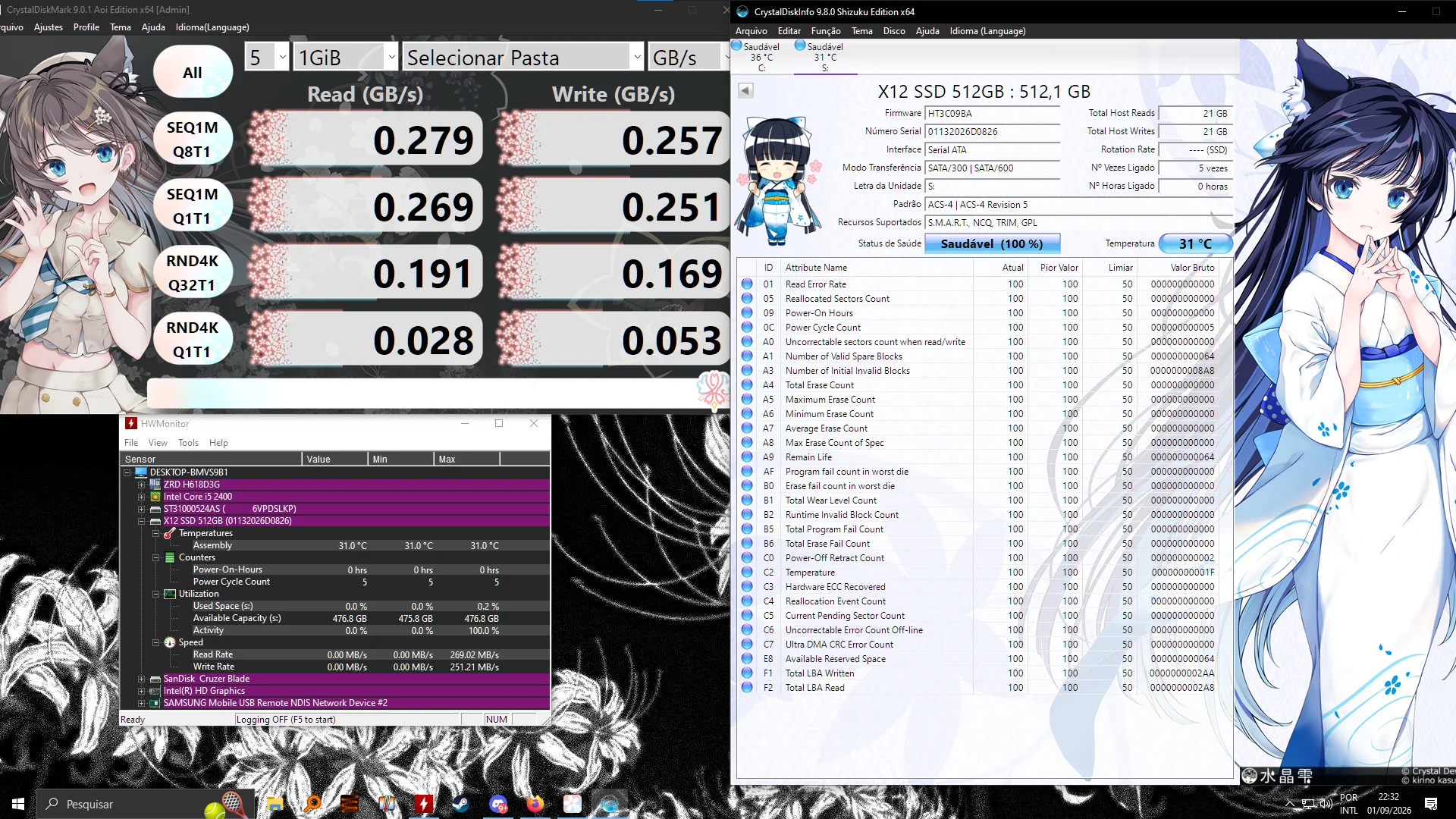Click the Utilization graph icon in HWMonitor
Image resolution: width=1456 pixels, height=819 pixels.
170,594
